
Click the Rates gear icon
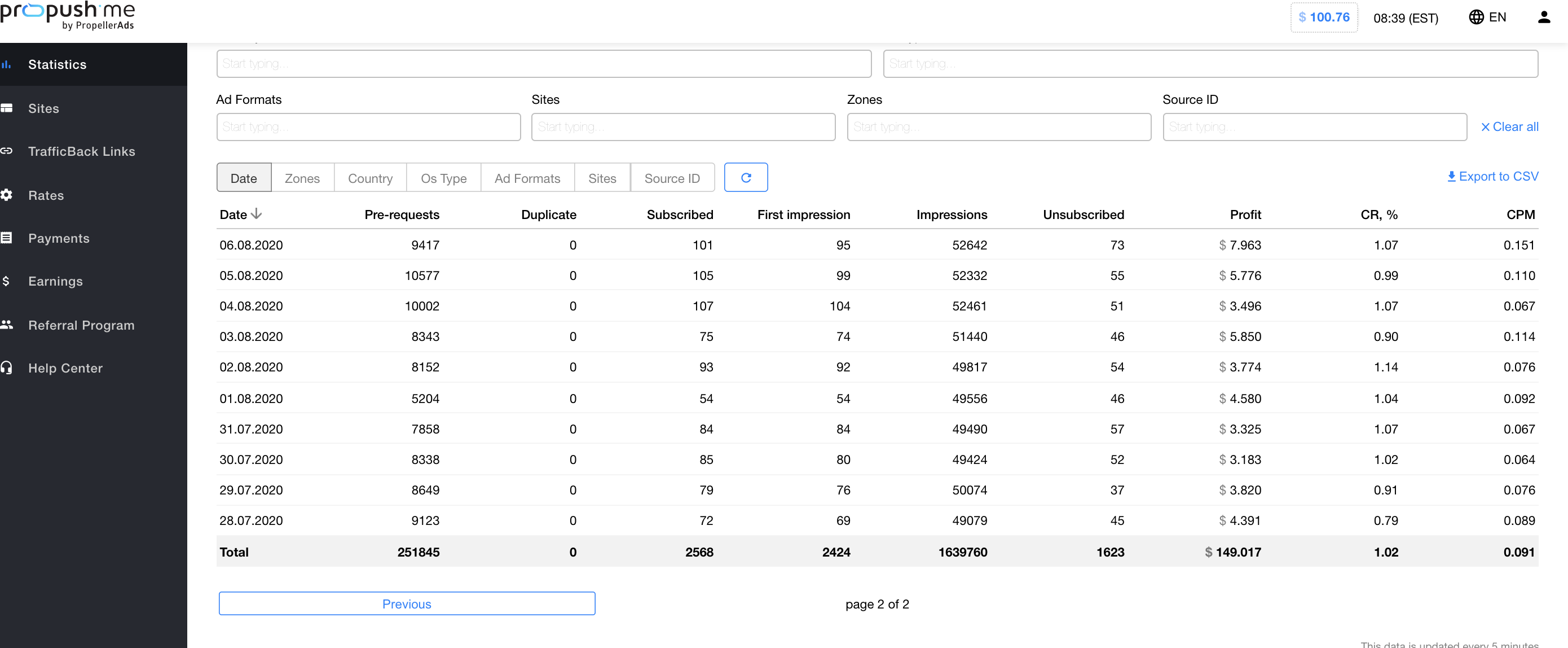pos(7,195)
